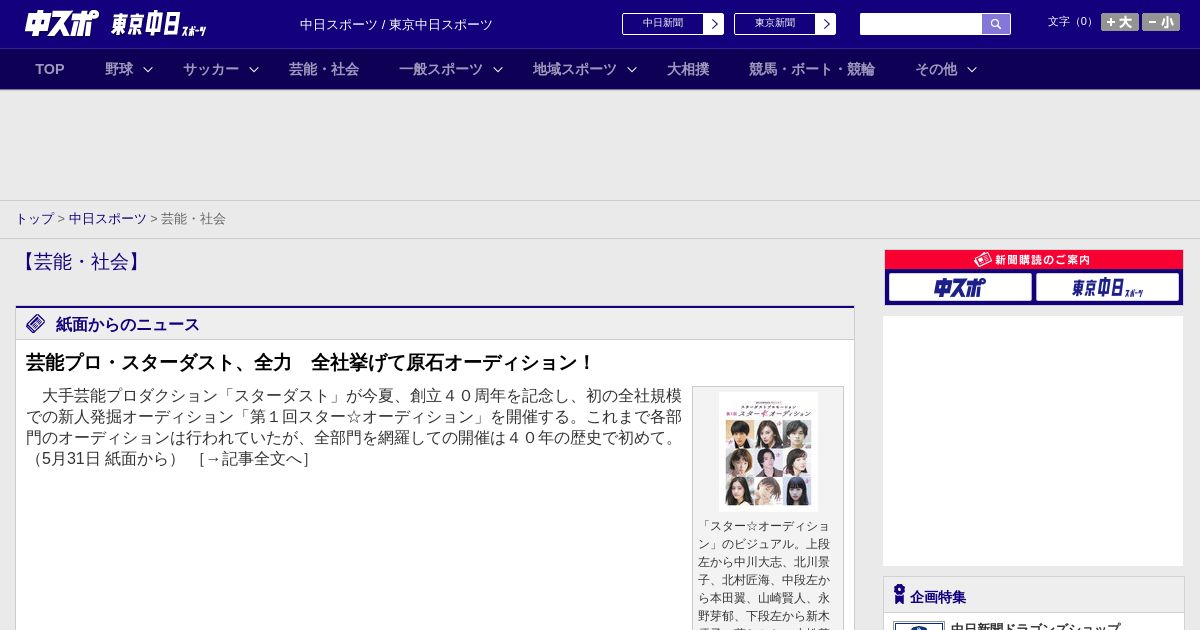
Task: Follow the 記事全文へ link
Action: [x=254, y=459]
